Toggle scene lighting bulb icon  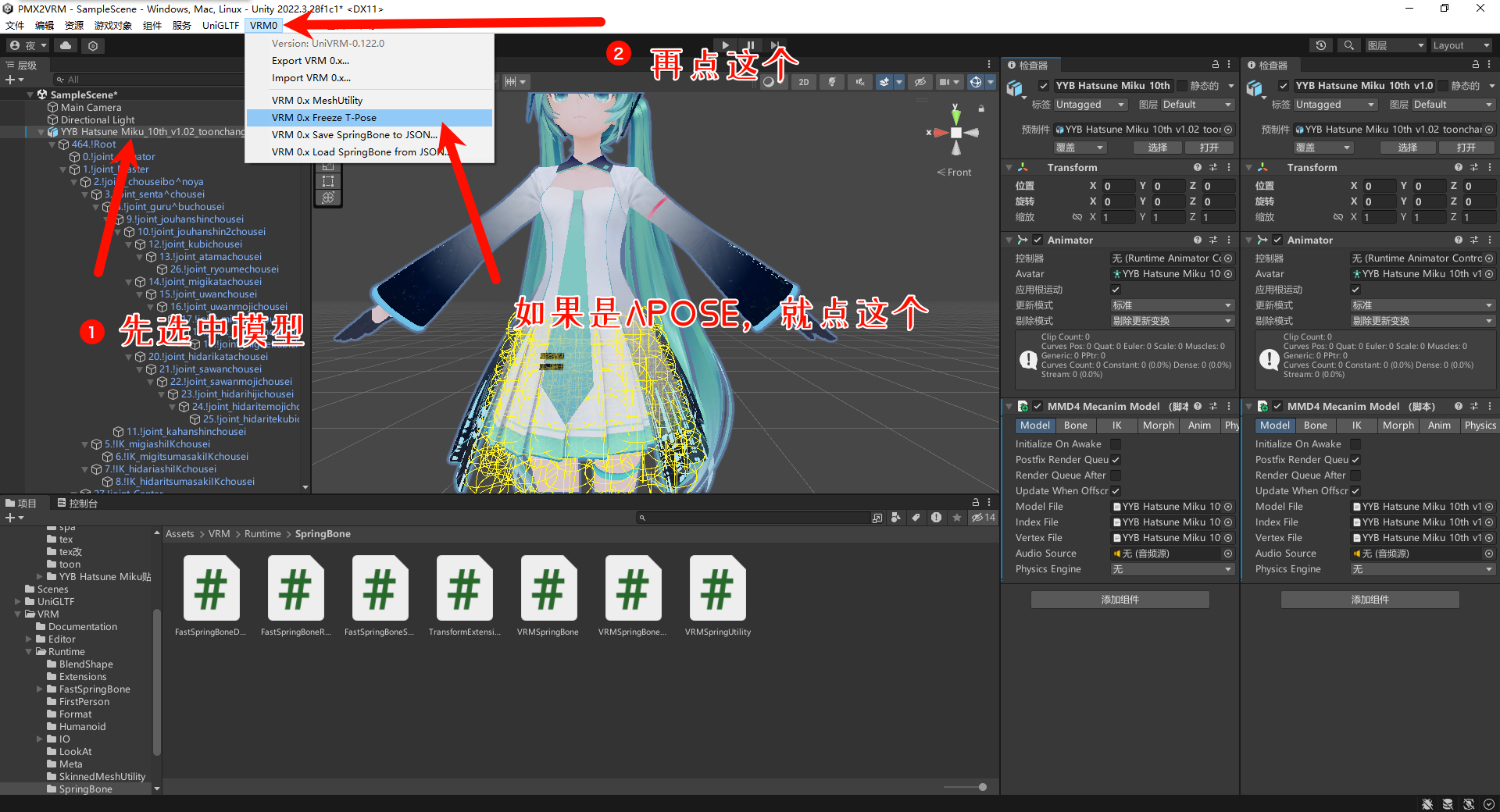[832, 82]
